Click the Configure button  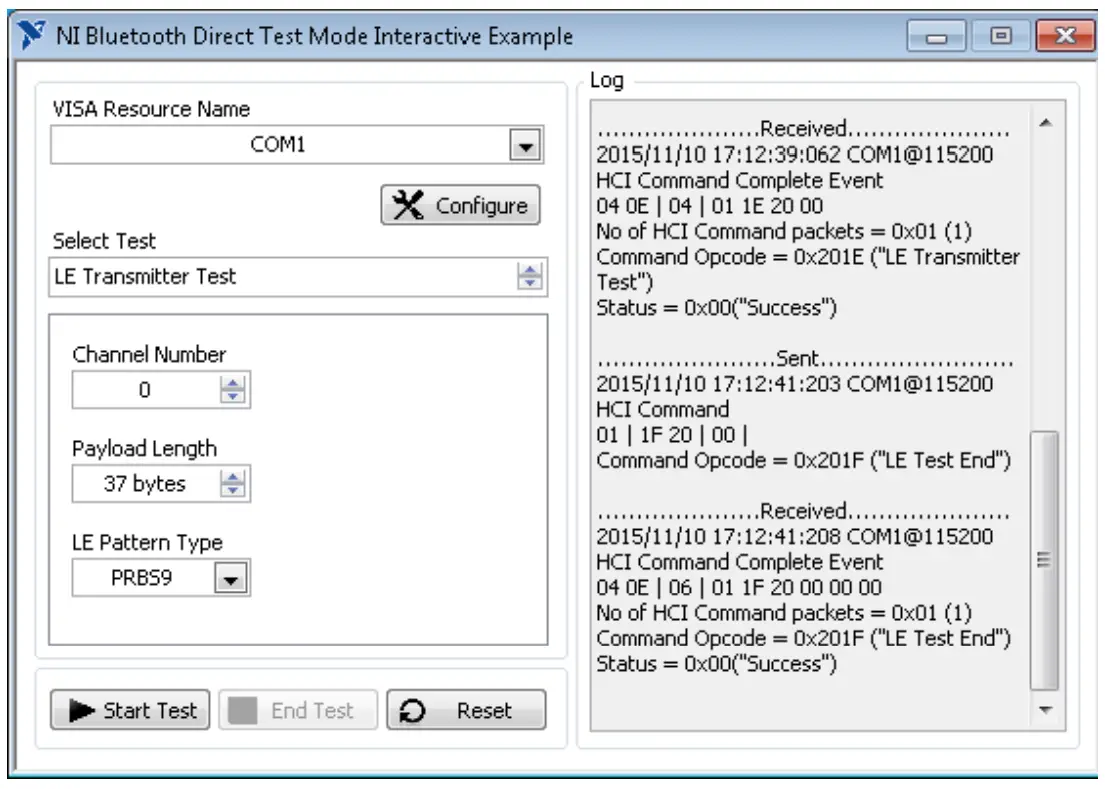click(460, 205)
